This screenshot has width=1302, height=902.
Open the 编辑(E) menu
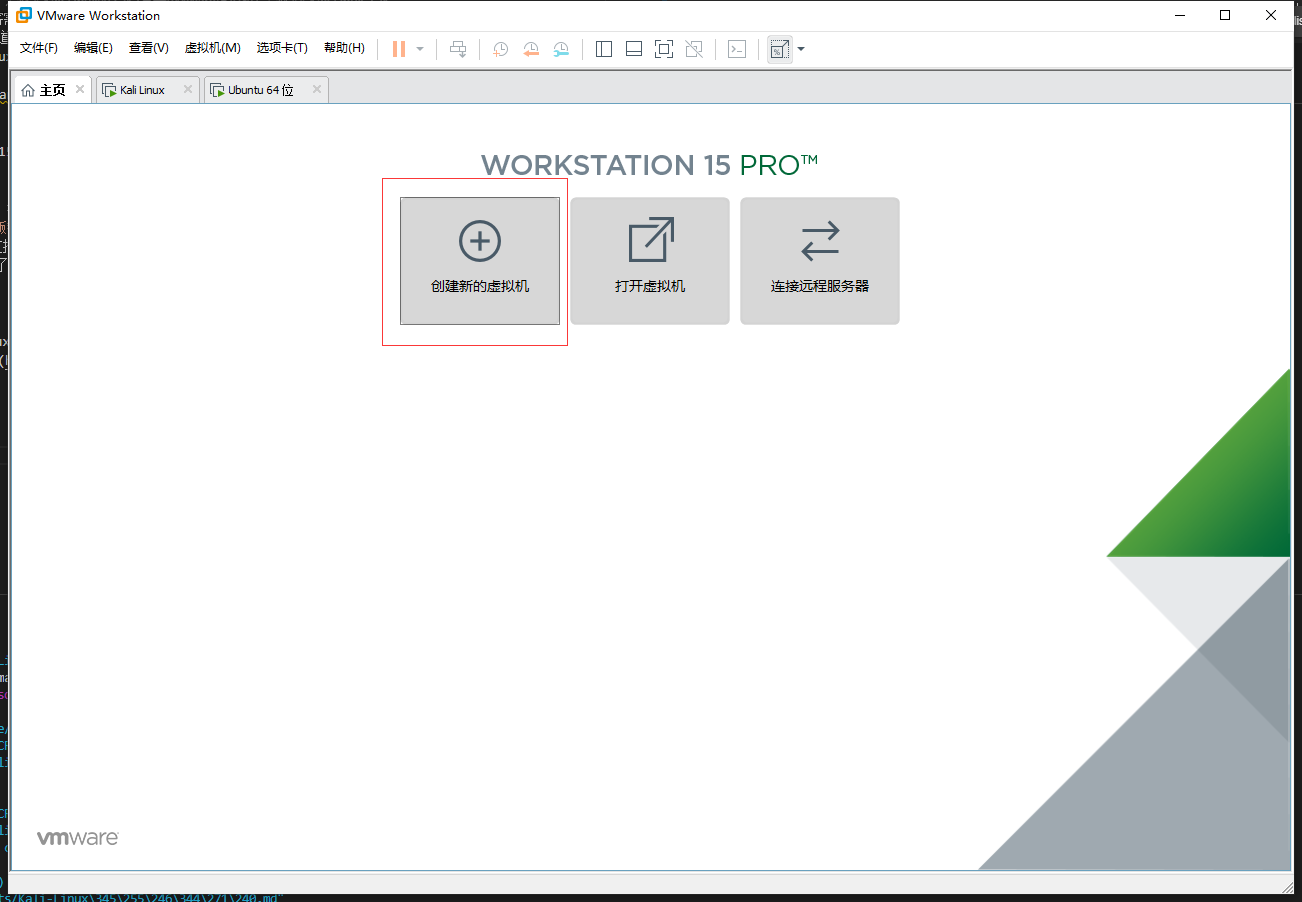(x=93, y=48)
